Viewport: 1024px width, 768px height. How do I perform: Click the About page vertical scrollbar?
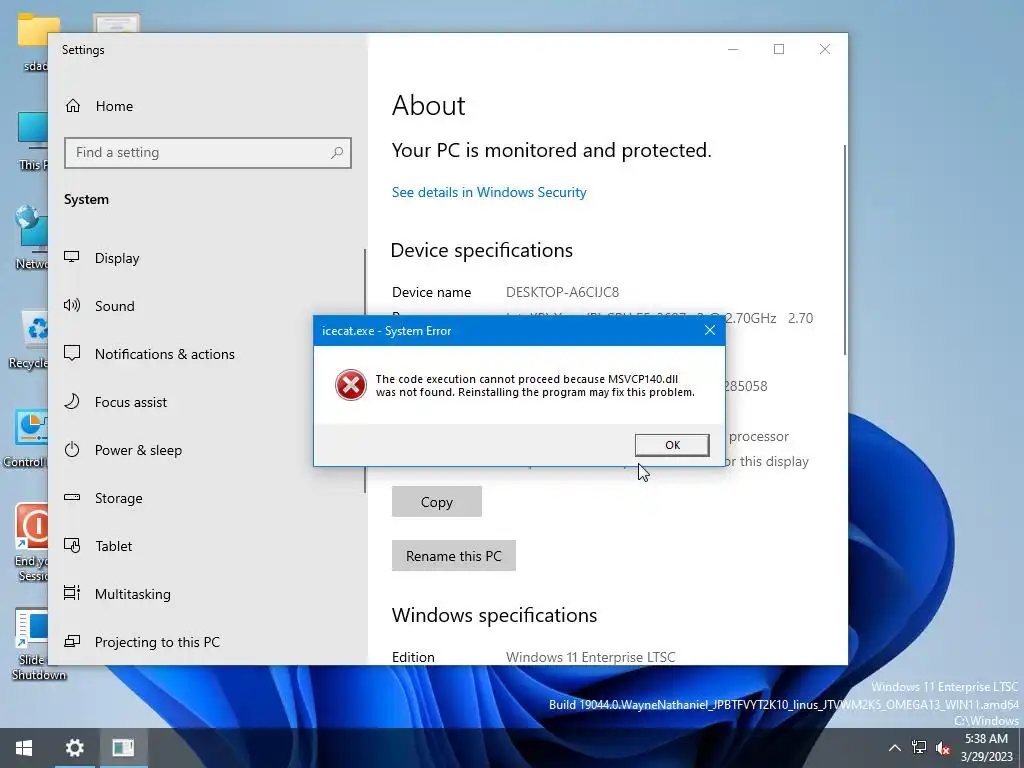844,250
